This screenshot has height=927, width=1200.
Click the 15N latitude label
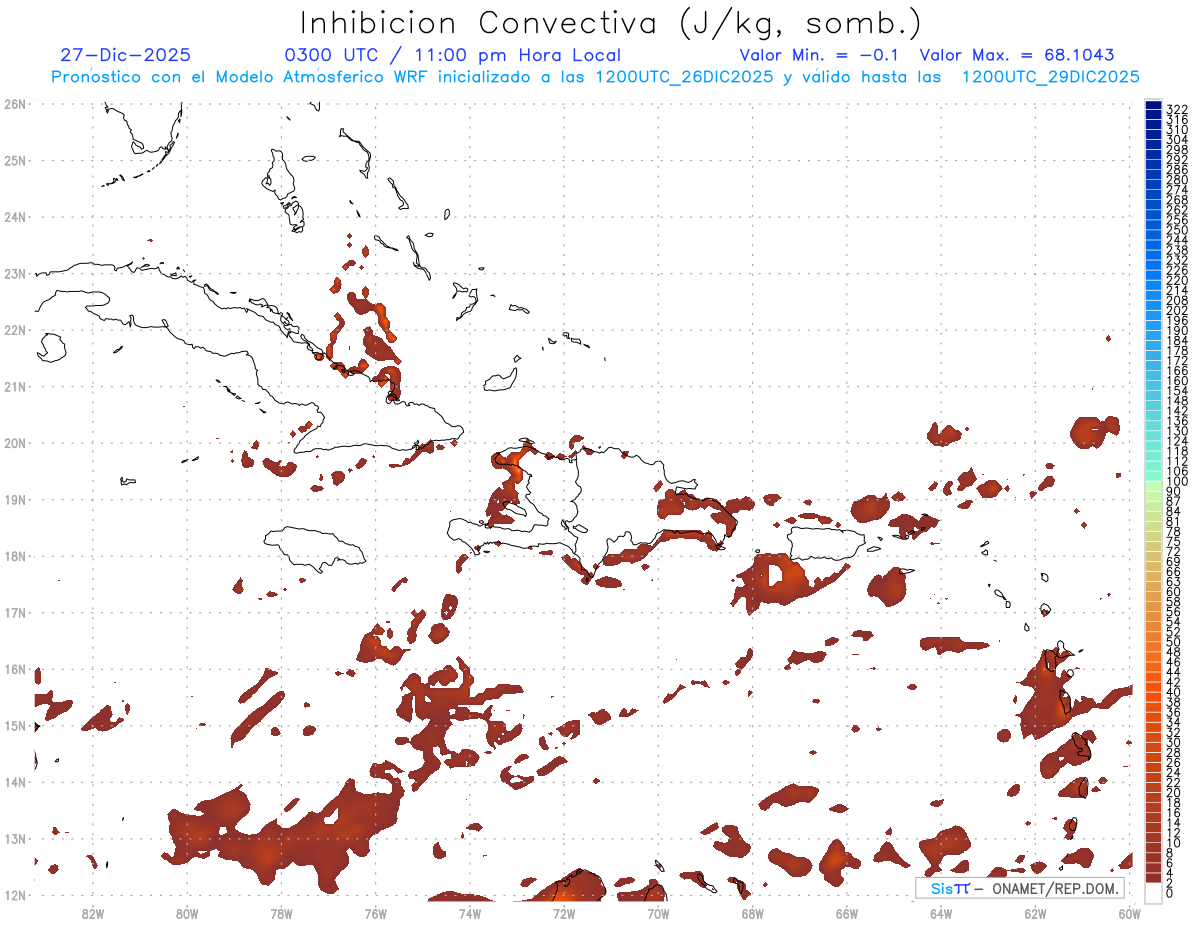(15, 725)
